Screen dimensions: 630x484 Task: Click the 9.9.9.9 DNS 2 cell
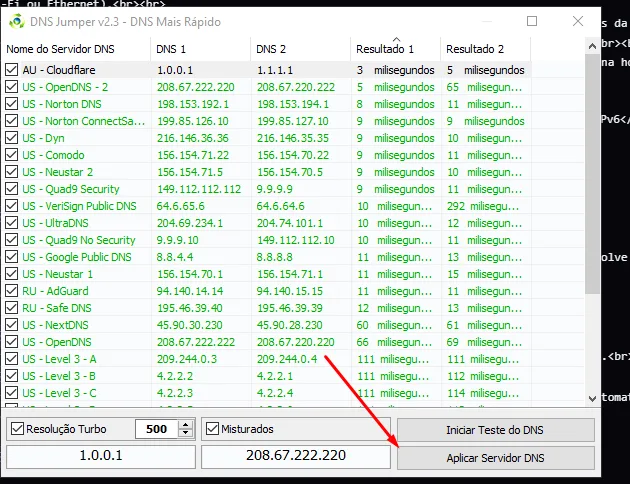click(275, 189)
